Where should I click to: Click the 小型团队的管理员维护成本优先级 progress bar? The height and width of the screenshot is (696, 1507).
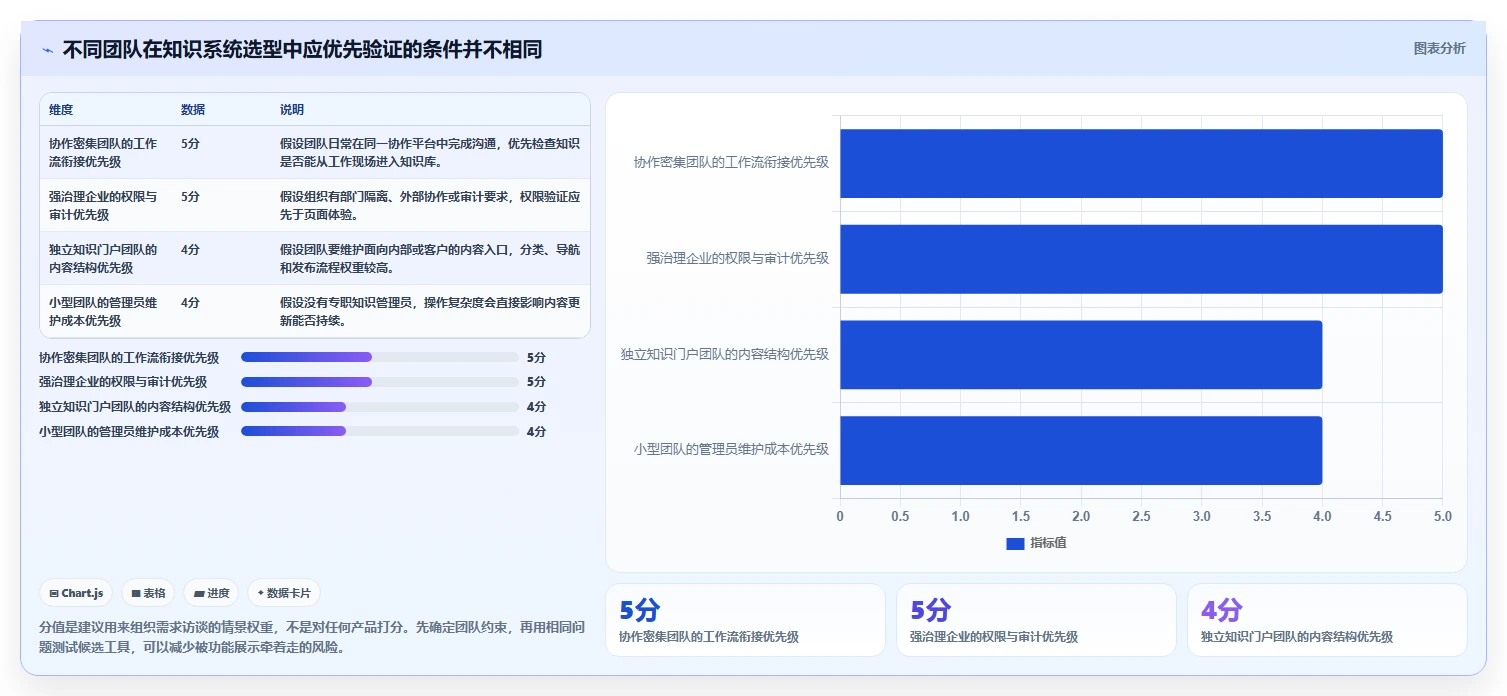click(380, 432)
